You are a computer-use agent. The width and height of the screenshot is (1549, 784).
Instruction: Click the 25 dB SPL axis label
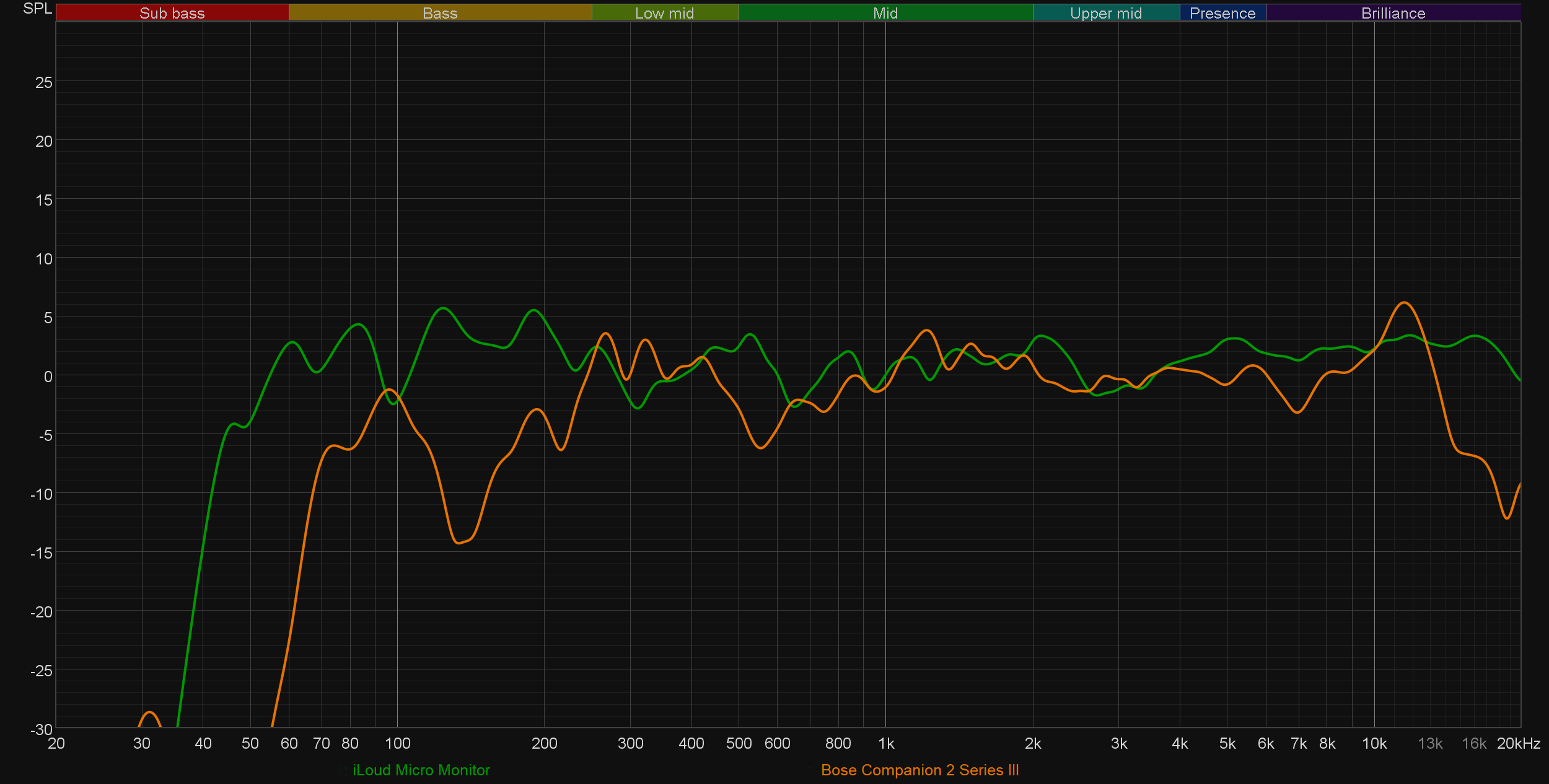click(x=43, y=82)
